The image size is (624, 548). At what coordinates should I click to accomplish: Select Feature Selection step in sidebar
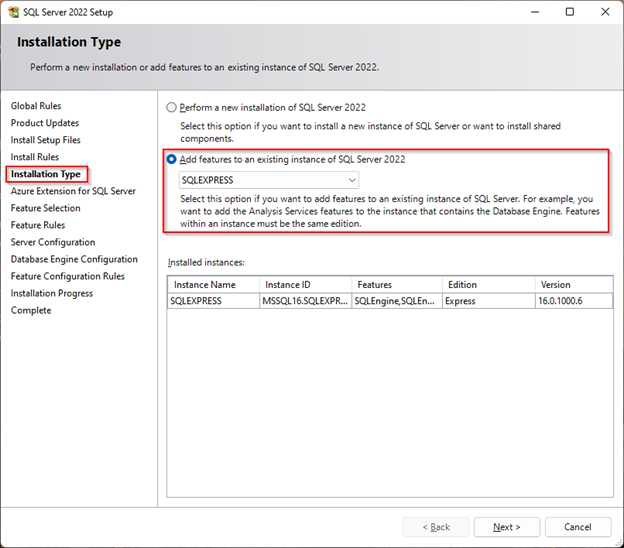(x=45, y=208)
